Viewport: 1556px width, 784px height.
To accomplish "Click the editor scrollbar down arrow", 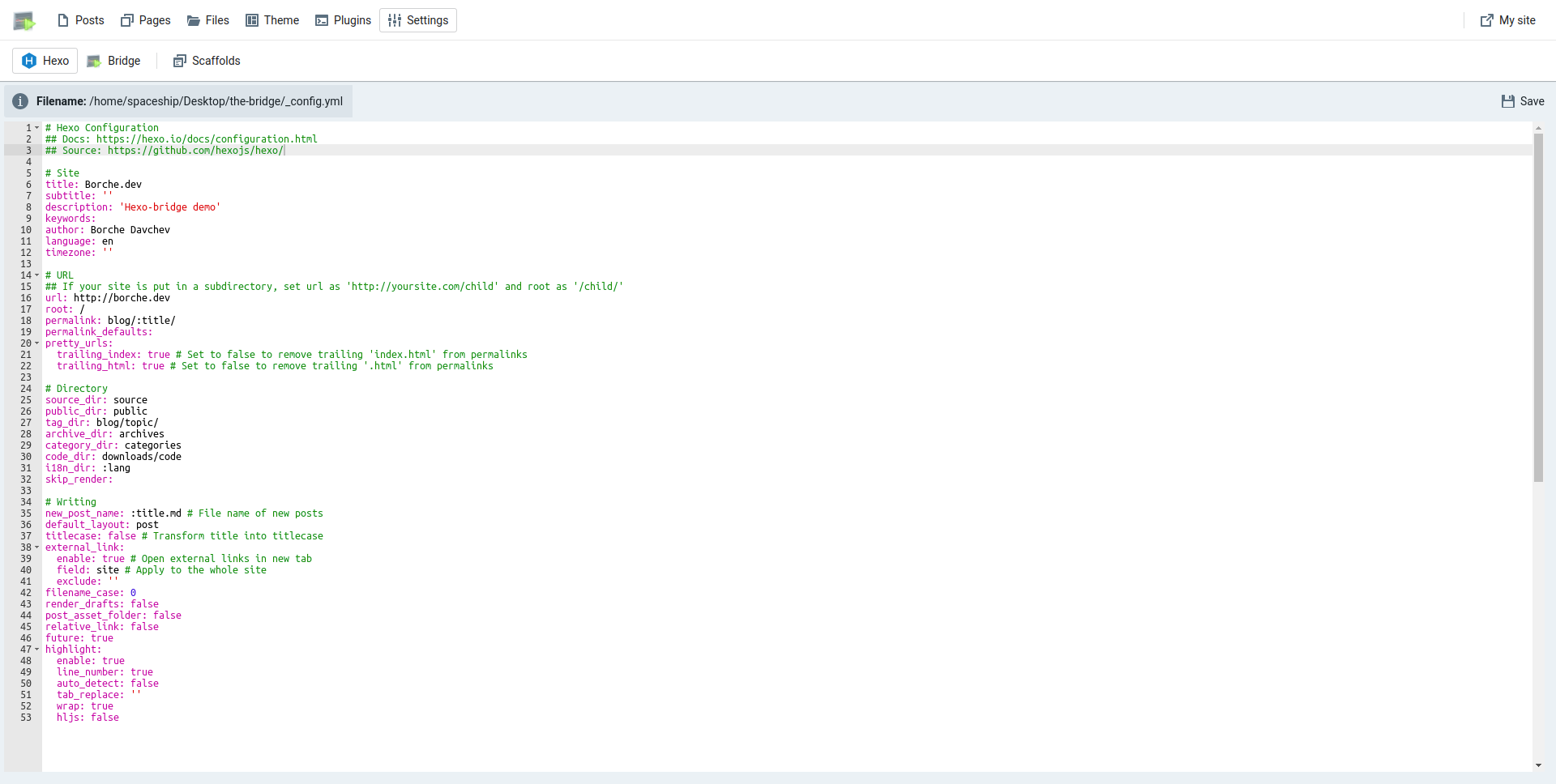I will tap(1538, 765).
